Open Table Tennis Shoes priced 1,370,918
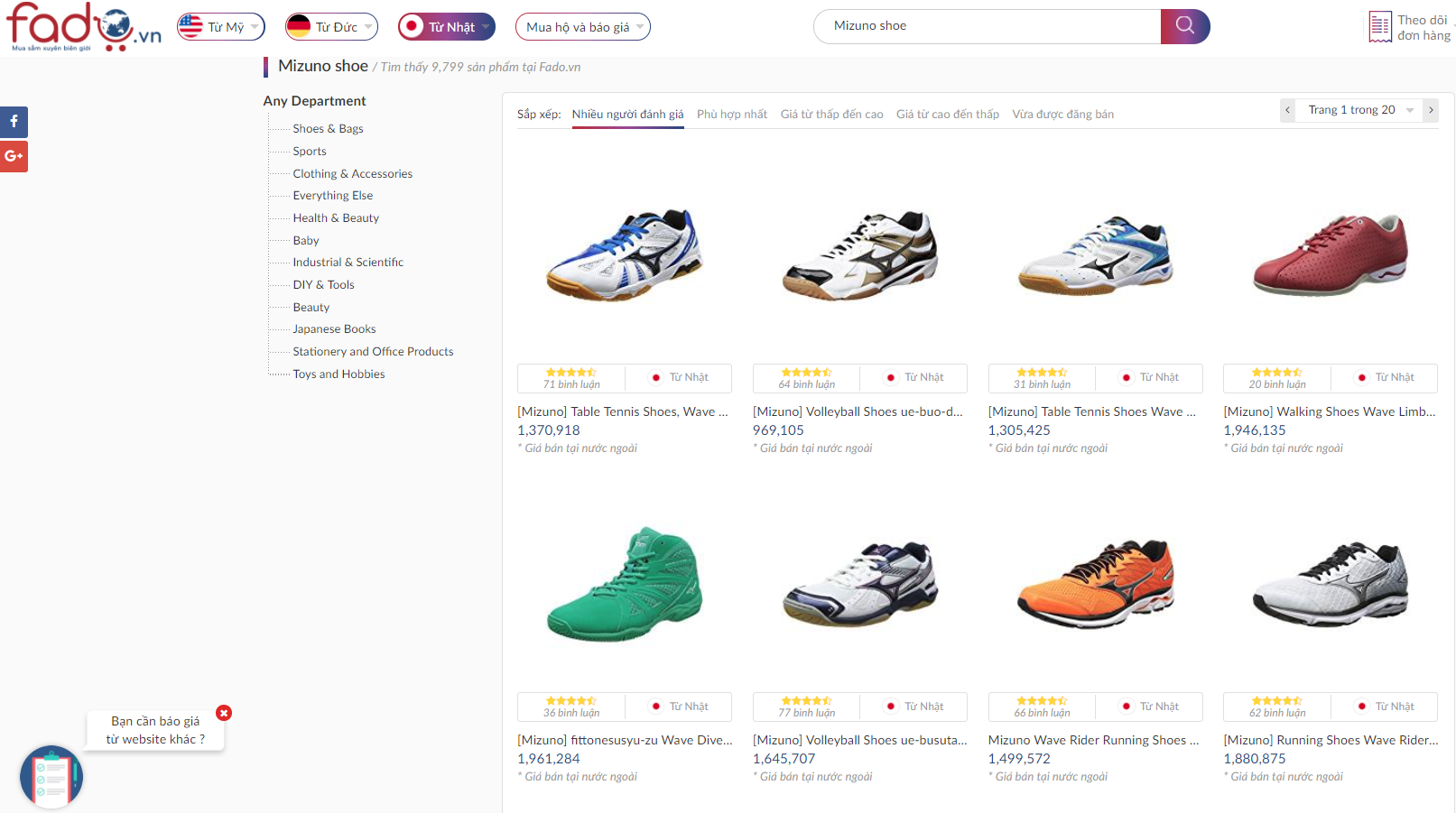 (623, 412)
